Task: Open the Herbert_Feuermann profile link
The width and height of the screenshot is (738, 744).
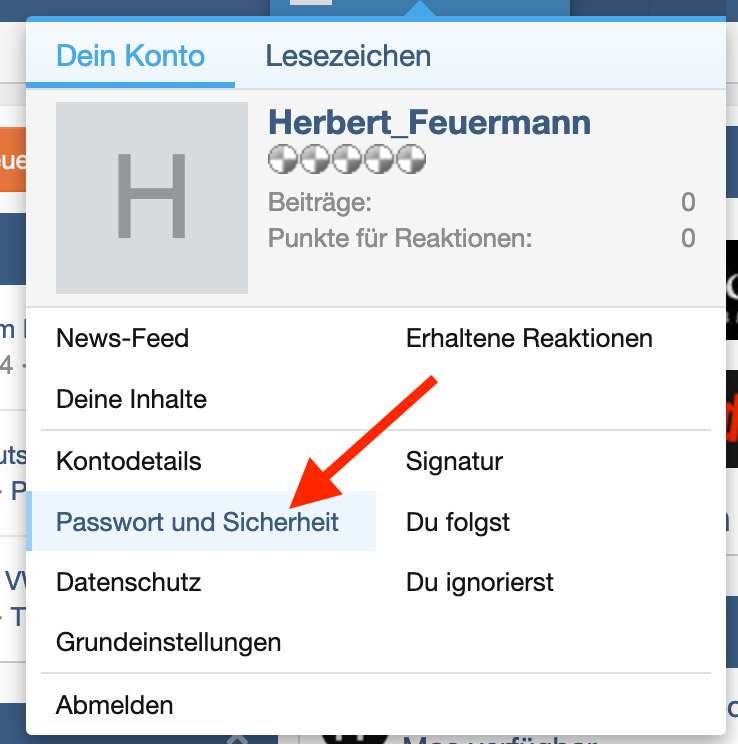Action: tap(429, 122)
